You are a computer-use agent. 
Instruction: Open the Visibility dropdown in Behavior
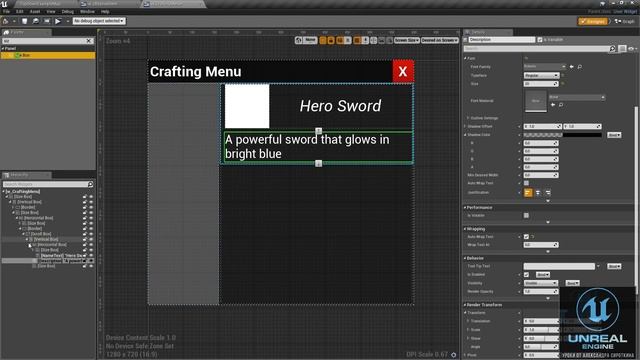click(541, 283)
